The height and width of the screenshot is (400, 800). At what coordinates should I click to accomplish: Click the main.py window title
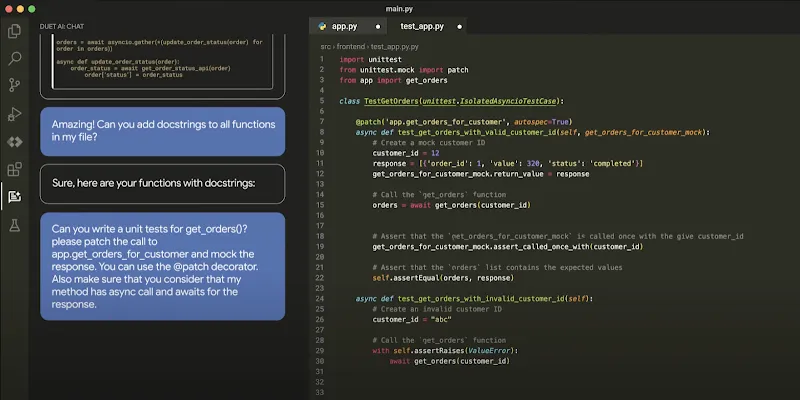coord(399,9)
